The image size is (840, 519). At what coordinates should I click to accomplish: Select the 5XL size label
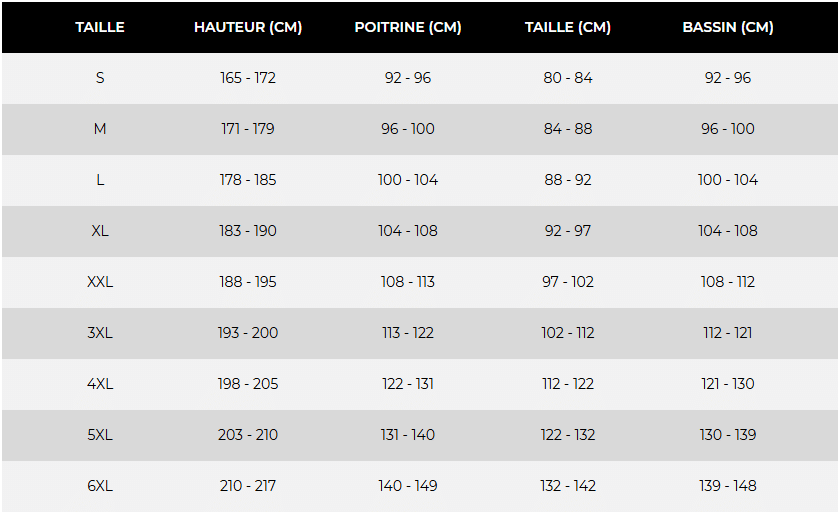(100, 435)
